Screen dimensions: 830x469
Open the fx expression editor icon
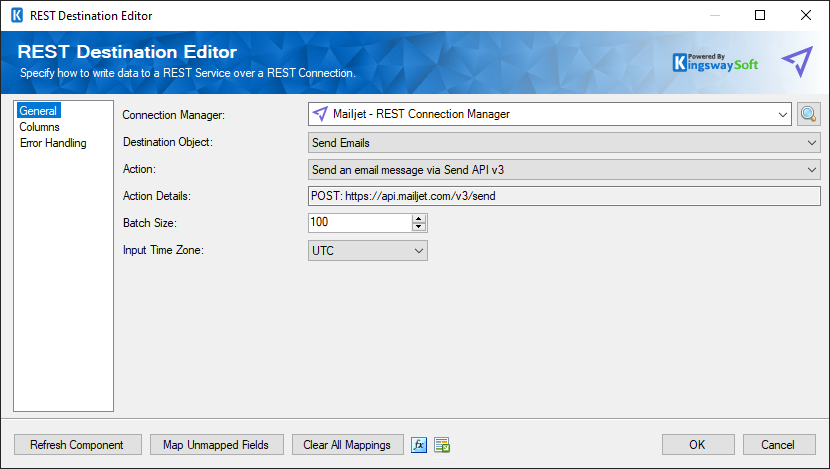(419, 445)
